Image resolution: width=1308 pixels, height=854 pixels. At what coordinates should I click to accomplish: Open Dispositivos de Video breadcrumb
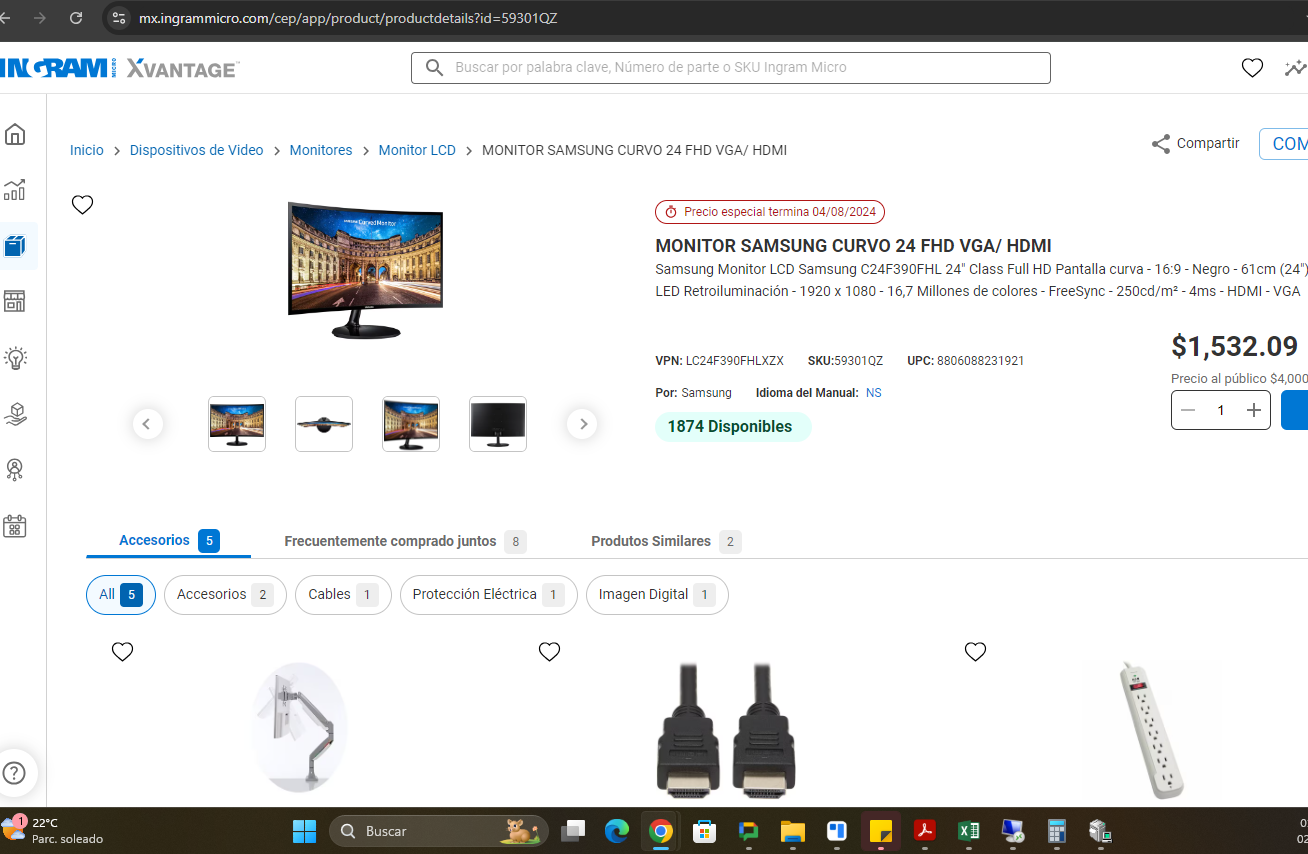(197, 150)
